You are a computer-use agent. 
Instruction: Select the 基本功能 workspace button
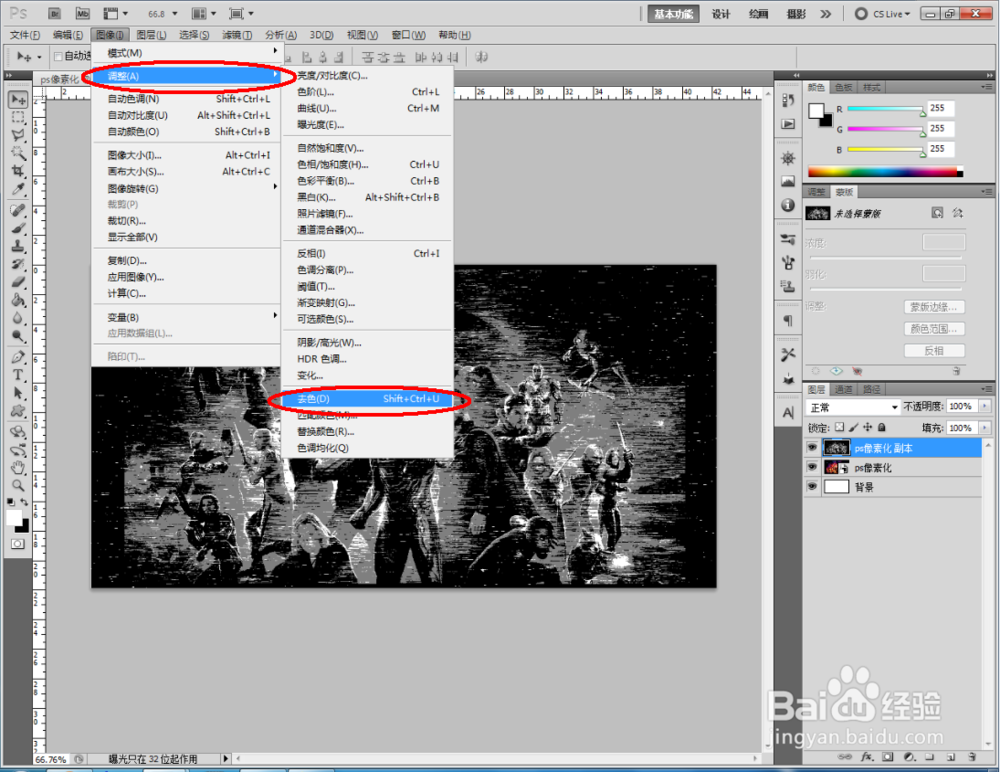[673, 14]
